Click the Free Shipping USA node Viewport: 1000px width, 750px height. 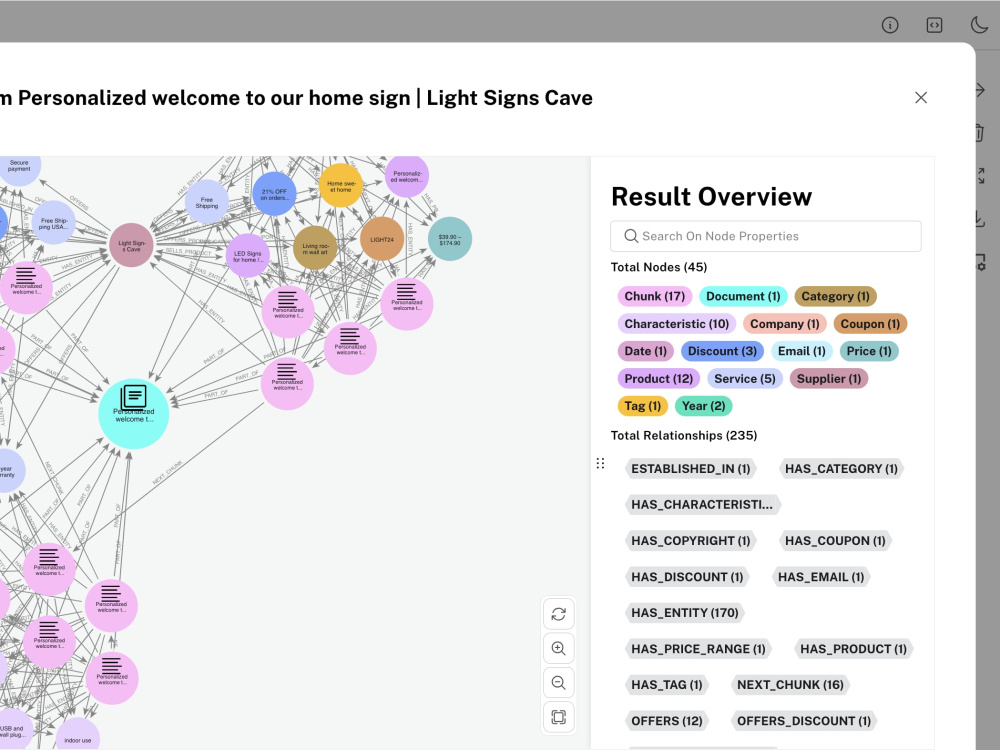pos(53,223)
